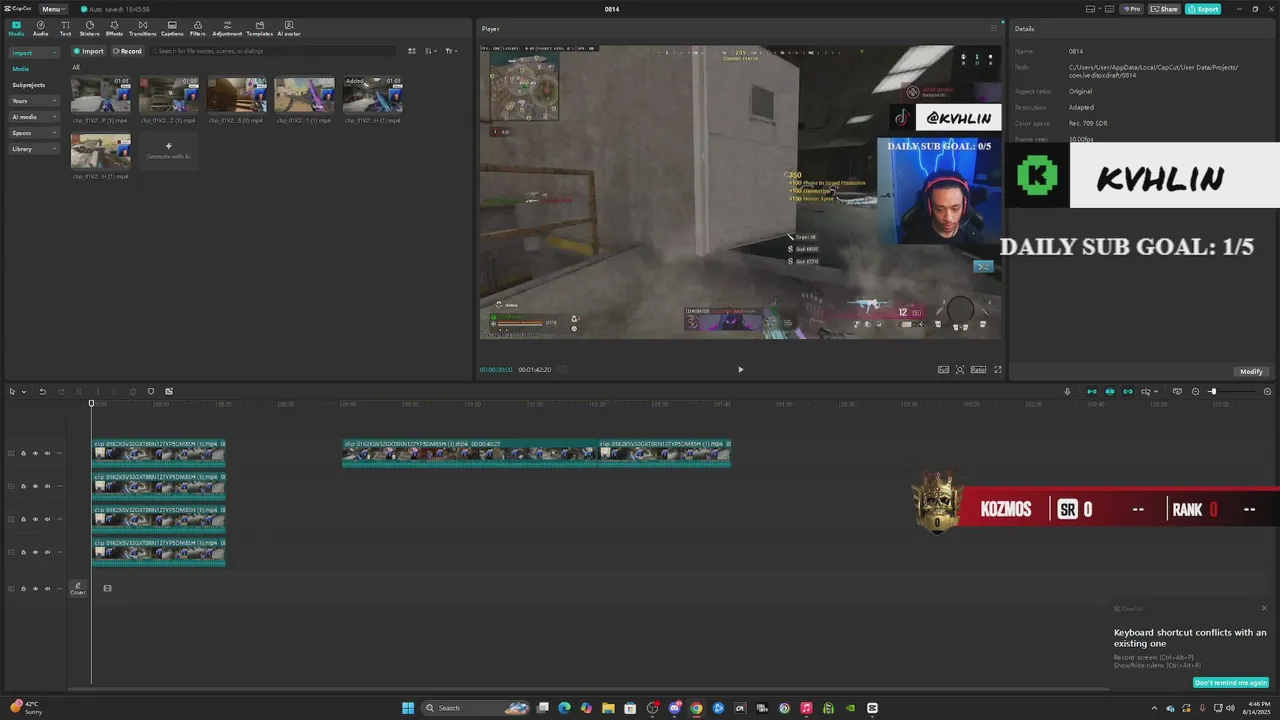This screenshot has width=1280, height=720.
Task: Open the Adjustment panel
Action: tap(227, 28)
